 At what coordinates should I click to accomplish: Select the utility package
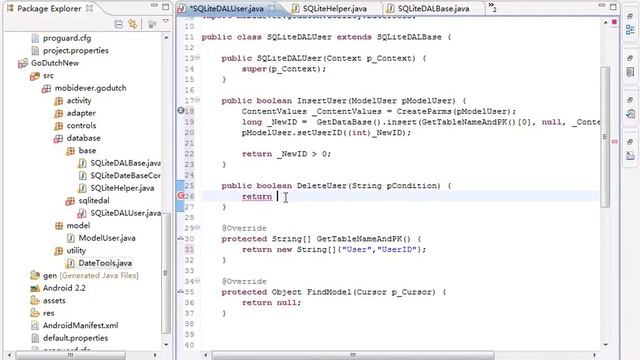click(x=76, y=251)
